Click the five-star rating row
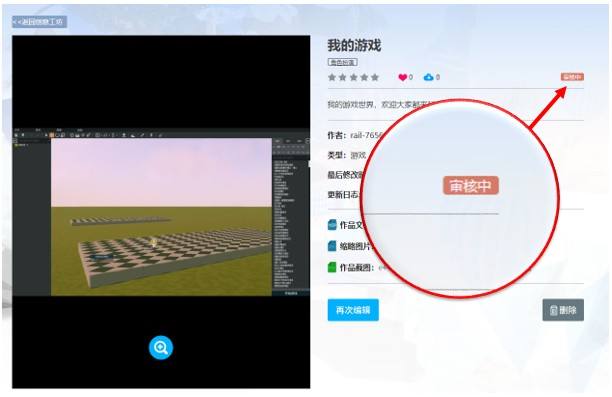This screenshot has width=612, height=397. 353,77
